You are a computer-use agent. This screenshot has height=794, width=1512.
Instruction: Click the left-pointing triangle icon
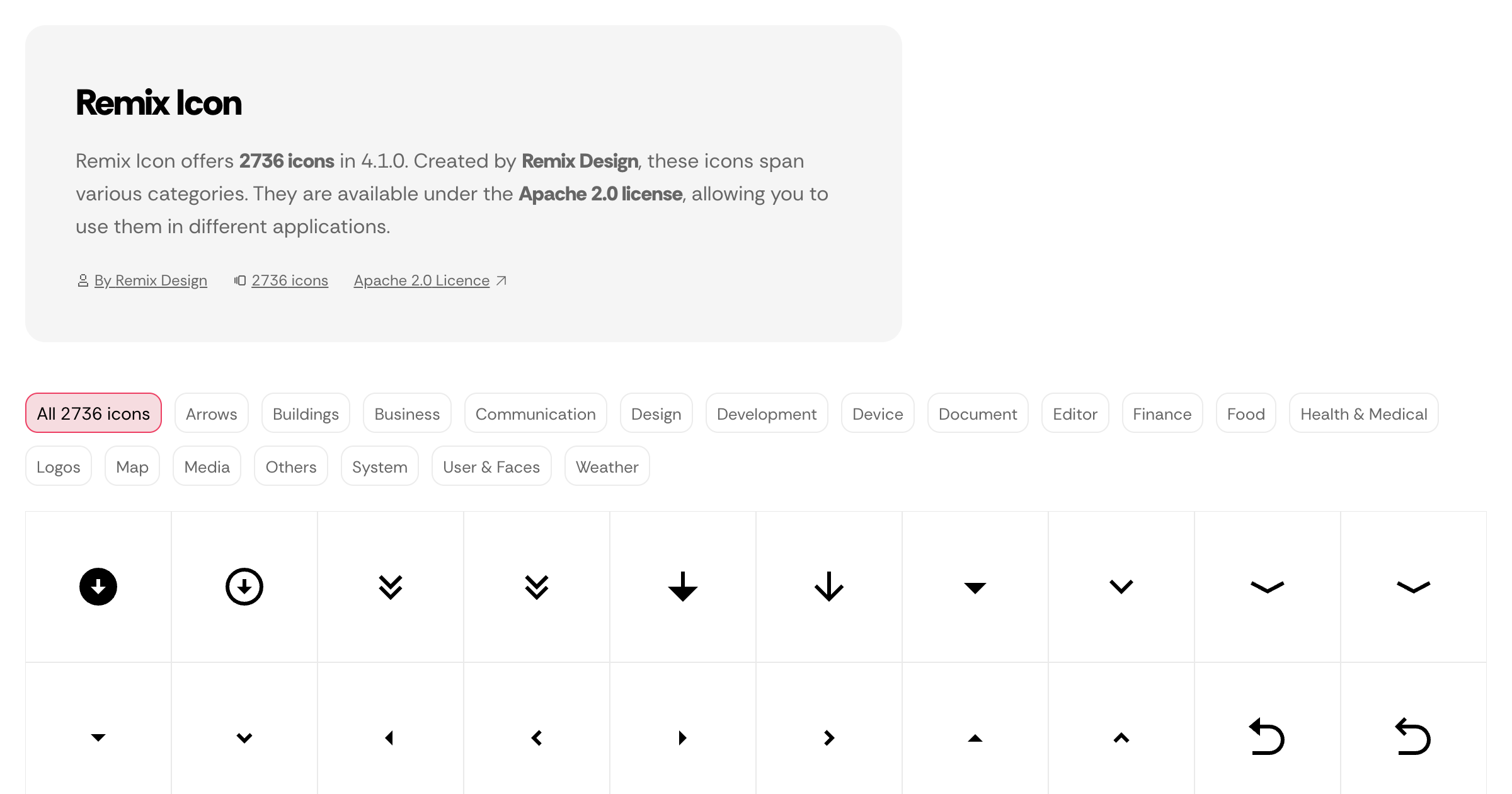point(391,737)
